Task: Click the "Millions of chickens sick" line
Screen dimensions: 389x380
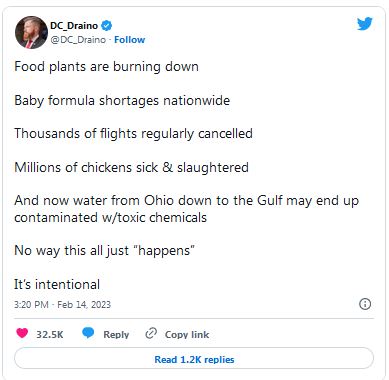Action: point(131,167)
